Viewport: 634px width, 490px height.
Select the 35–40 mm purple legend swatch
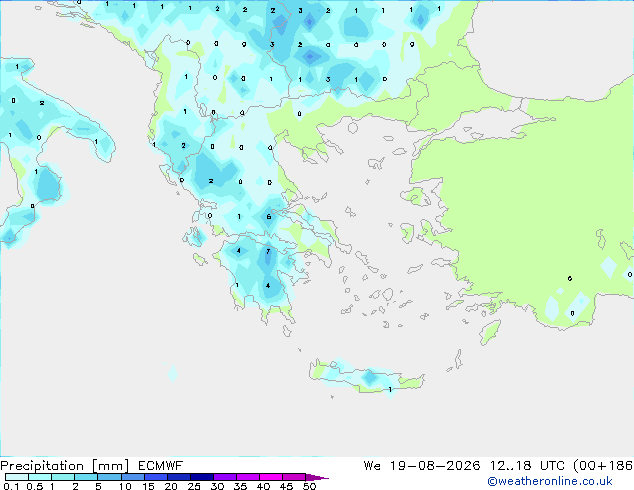point(248,477)
